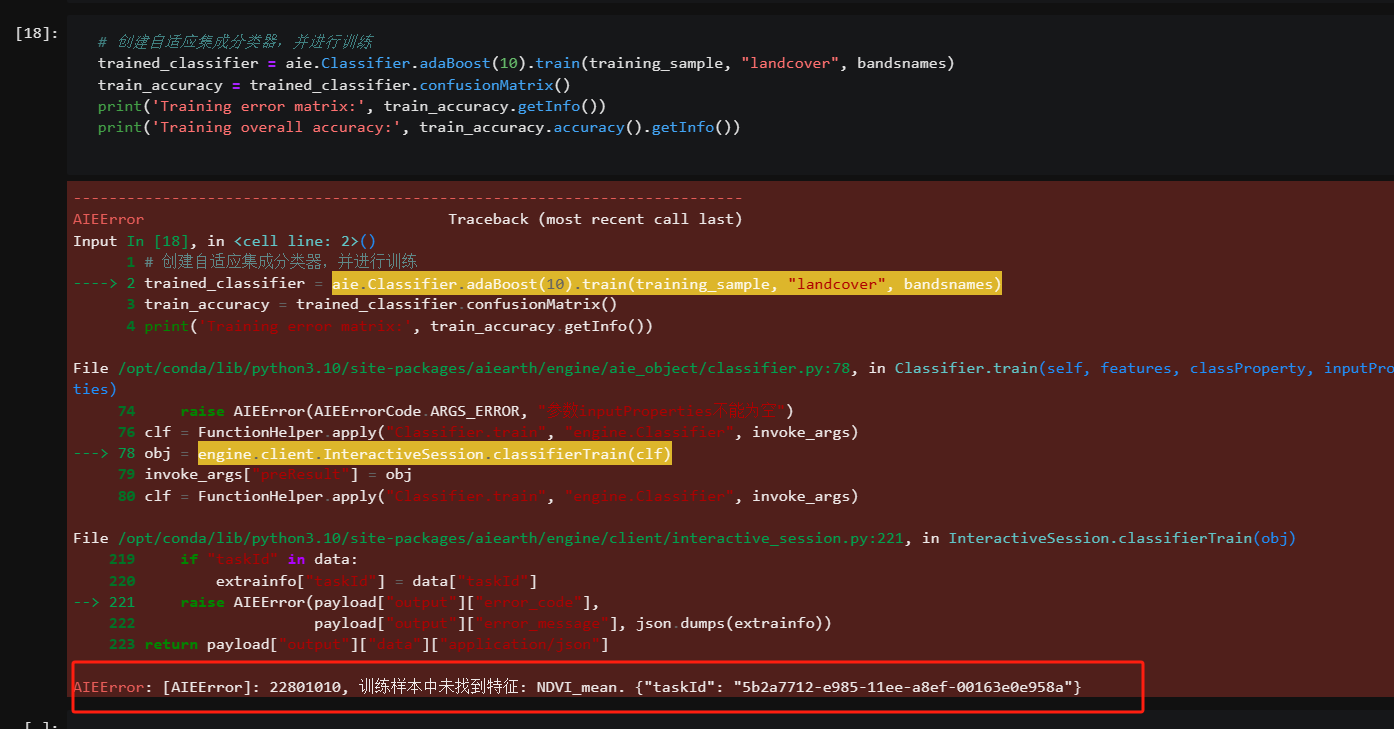Click traceback line 222 error_message json.dumps
Viewport: 1394px width, 729px height.
[470, 623]
